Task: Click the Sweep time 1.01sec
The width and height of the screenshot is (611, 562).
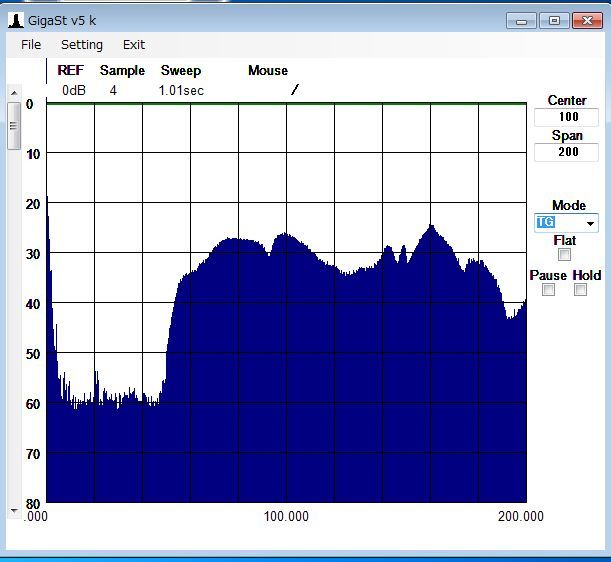Action: [181, 90]
